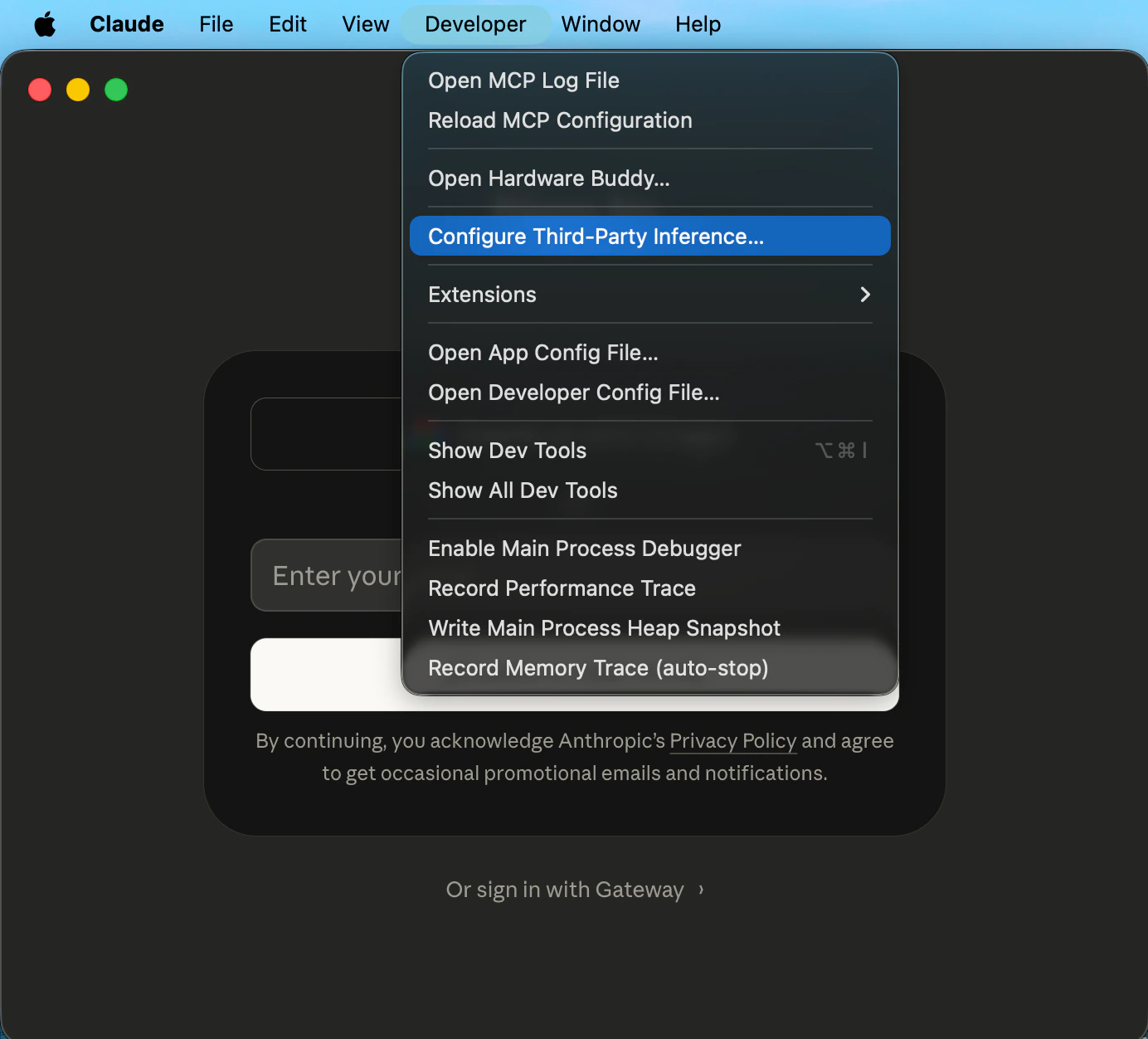The width and height of the screenshot is (1148, 1039).
Task: Choose Record Memory Trace (auto-stop)
Action: point(650,668)
